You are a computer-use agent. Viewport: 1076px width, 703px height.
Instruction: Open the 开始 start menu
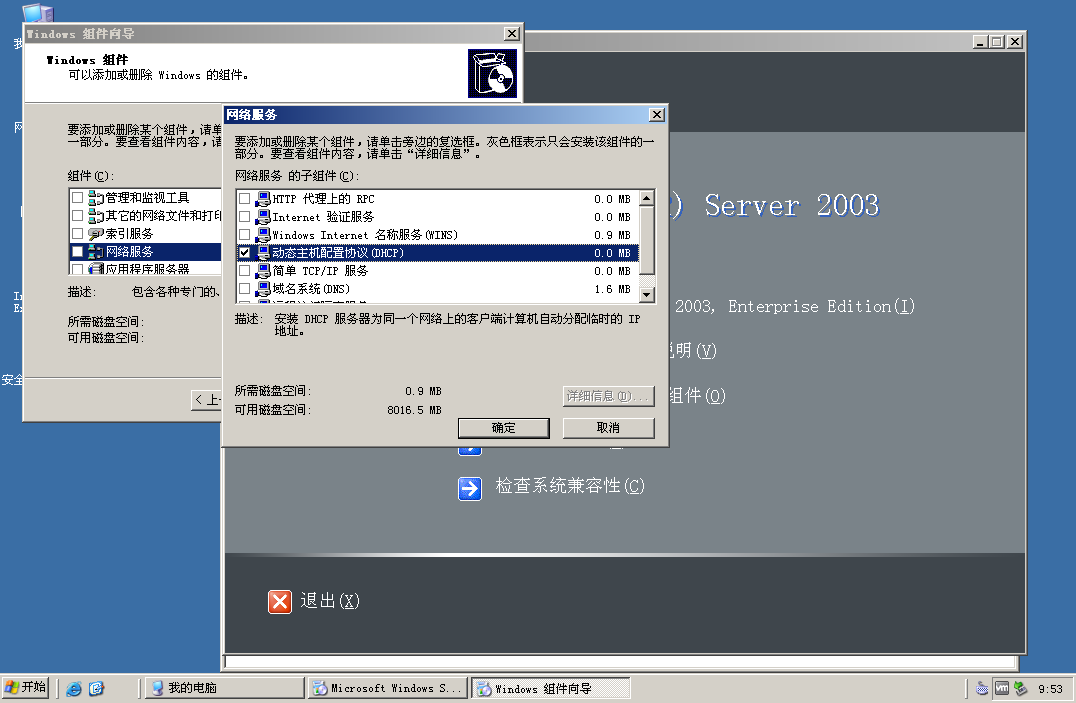coord(26,687)
